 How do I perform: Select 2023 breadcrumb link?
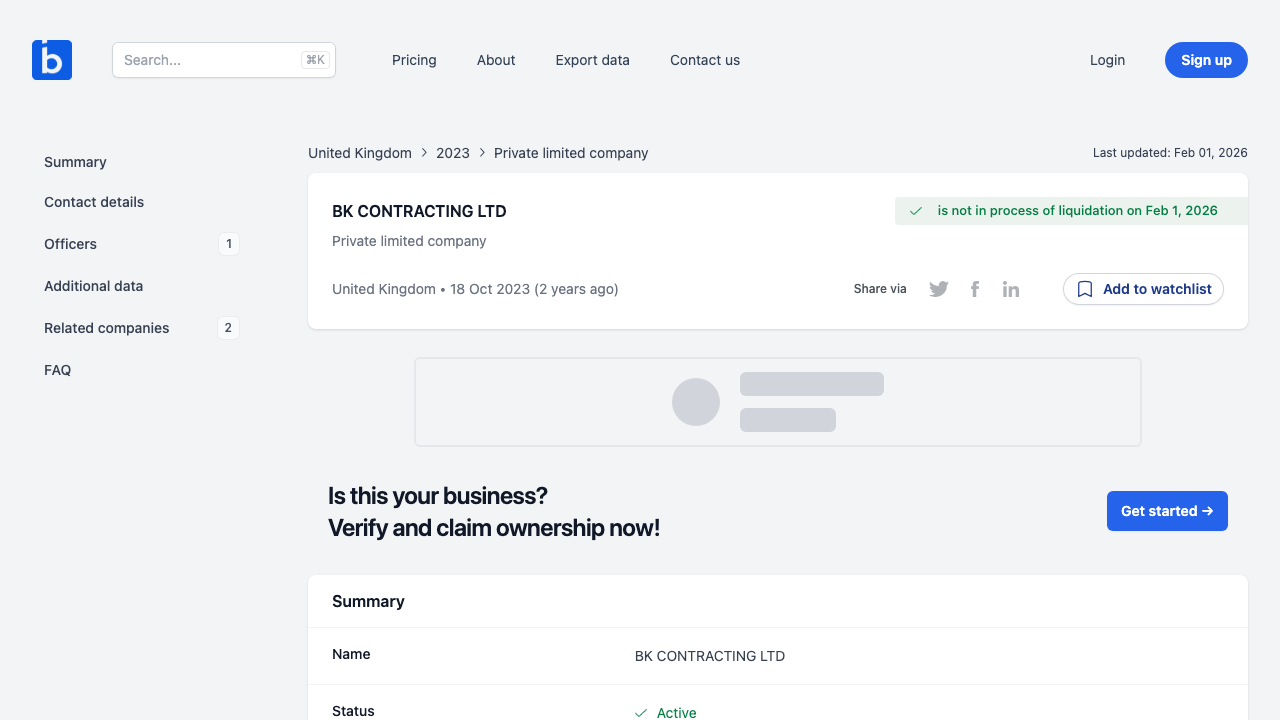(453, 153)
